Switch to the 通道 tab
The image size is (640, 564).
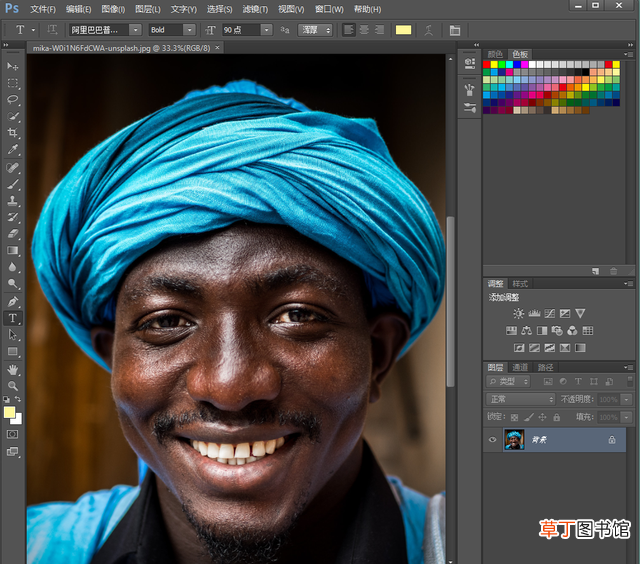[x=520, y=367]
